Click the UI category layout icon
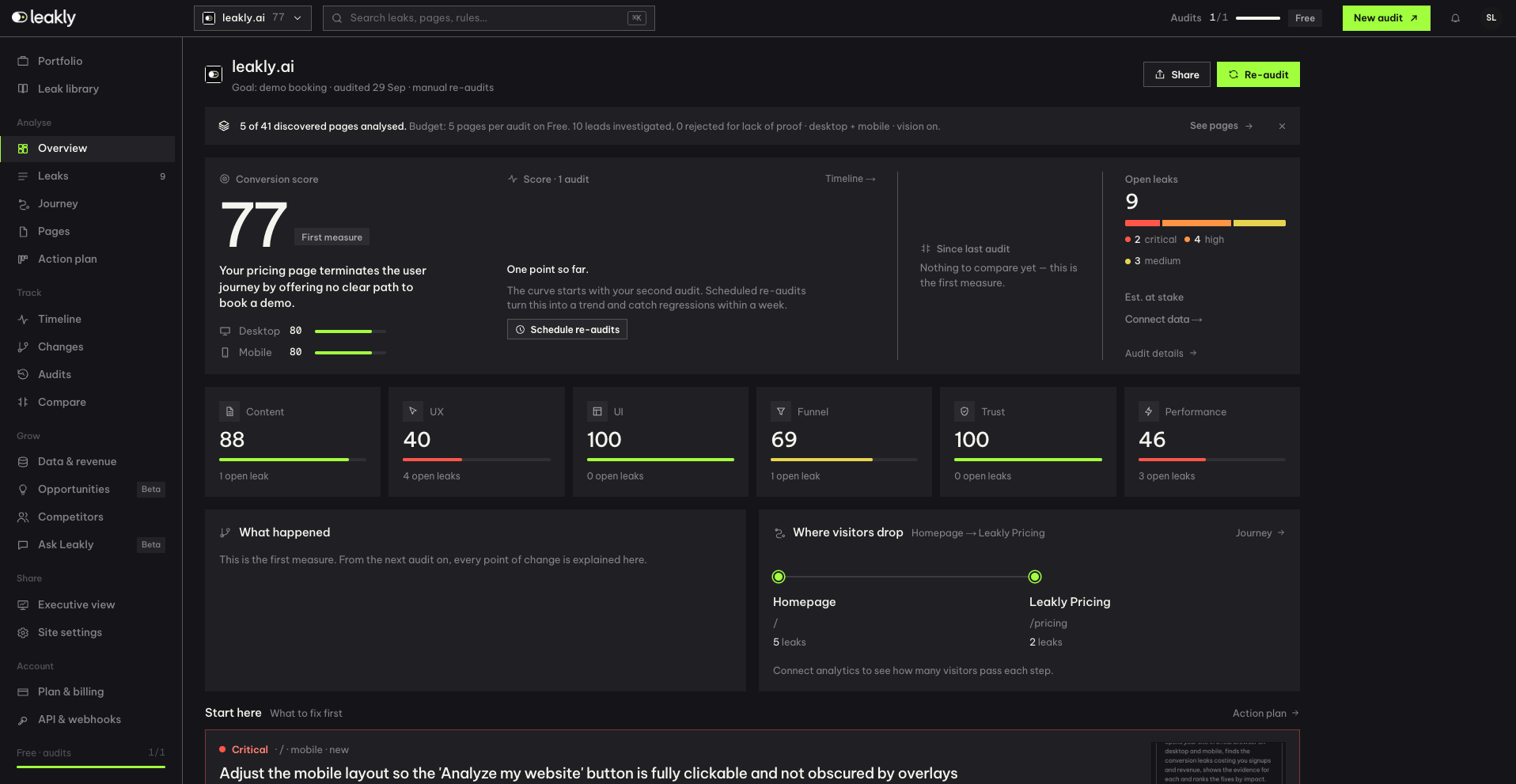This screenshot has width=1516, height=784. [x=597, y=411]
